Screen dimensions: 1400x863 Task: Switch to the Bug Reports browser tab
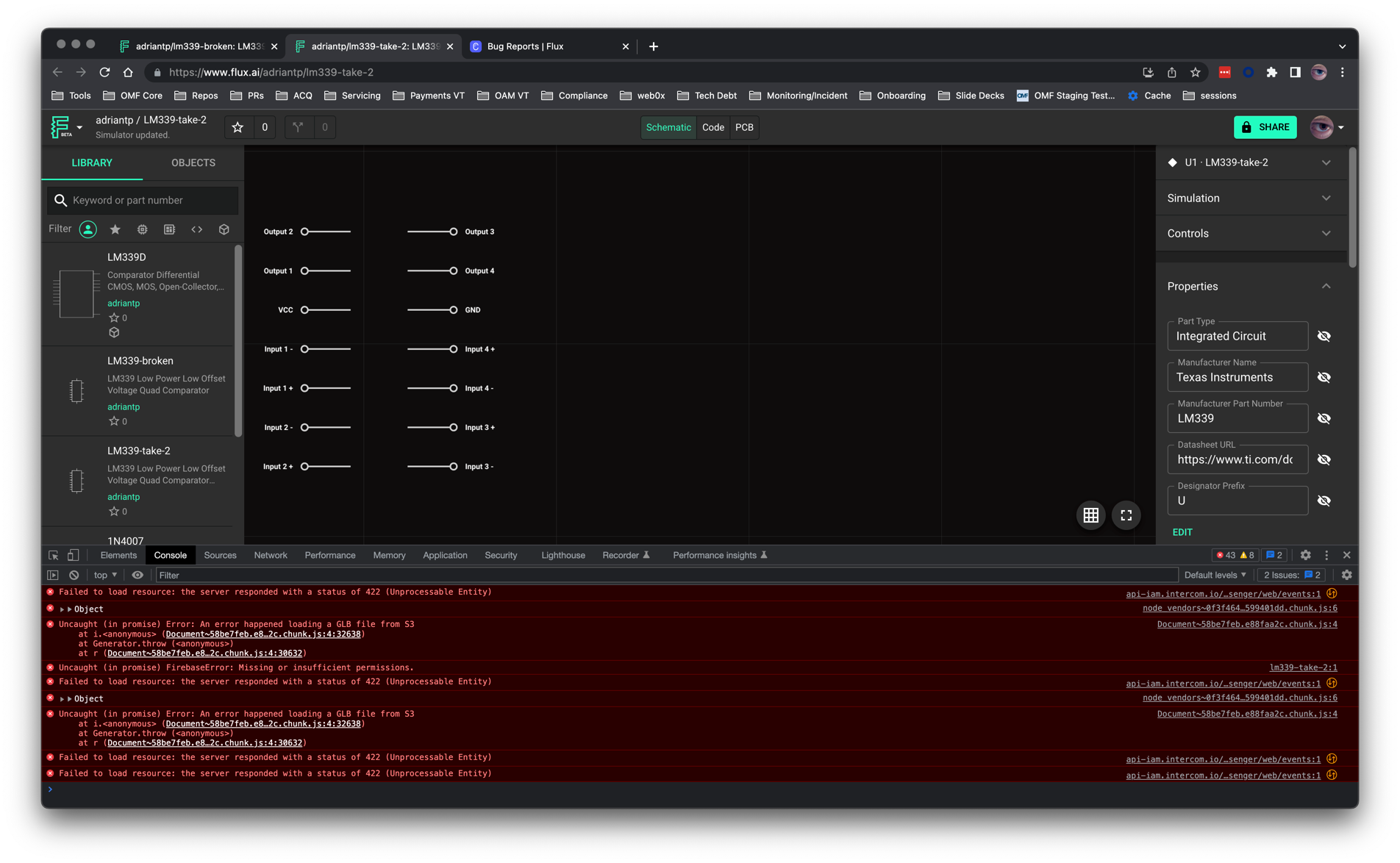549,46
